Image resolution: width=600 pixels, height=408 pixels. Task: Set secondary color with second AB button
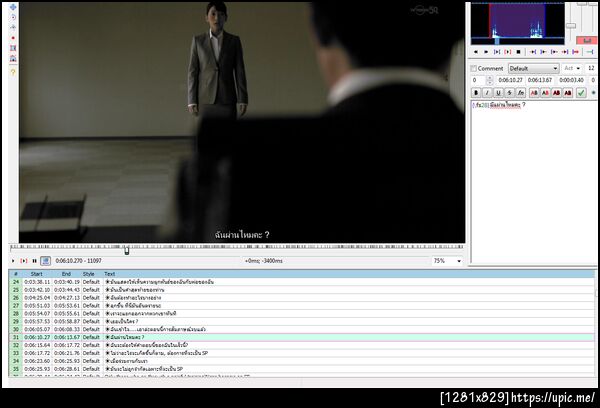[x=545, y=93]
